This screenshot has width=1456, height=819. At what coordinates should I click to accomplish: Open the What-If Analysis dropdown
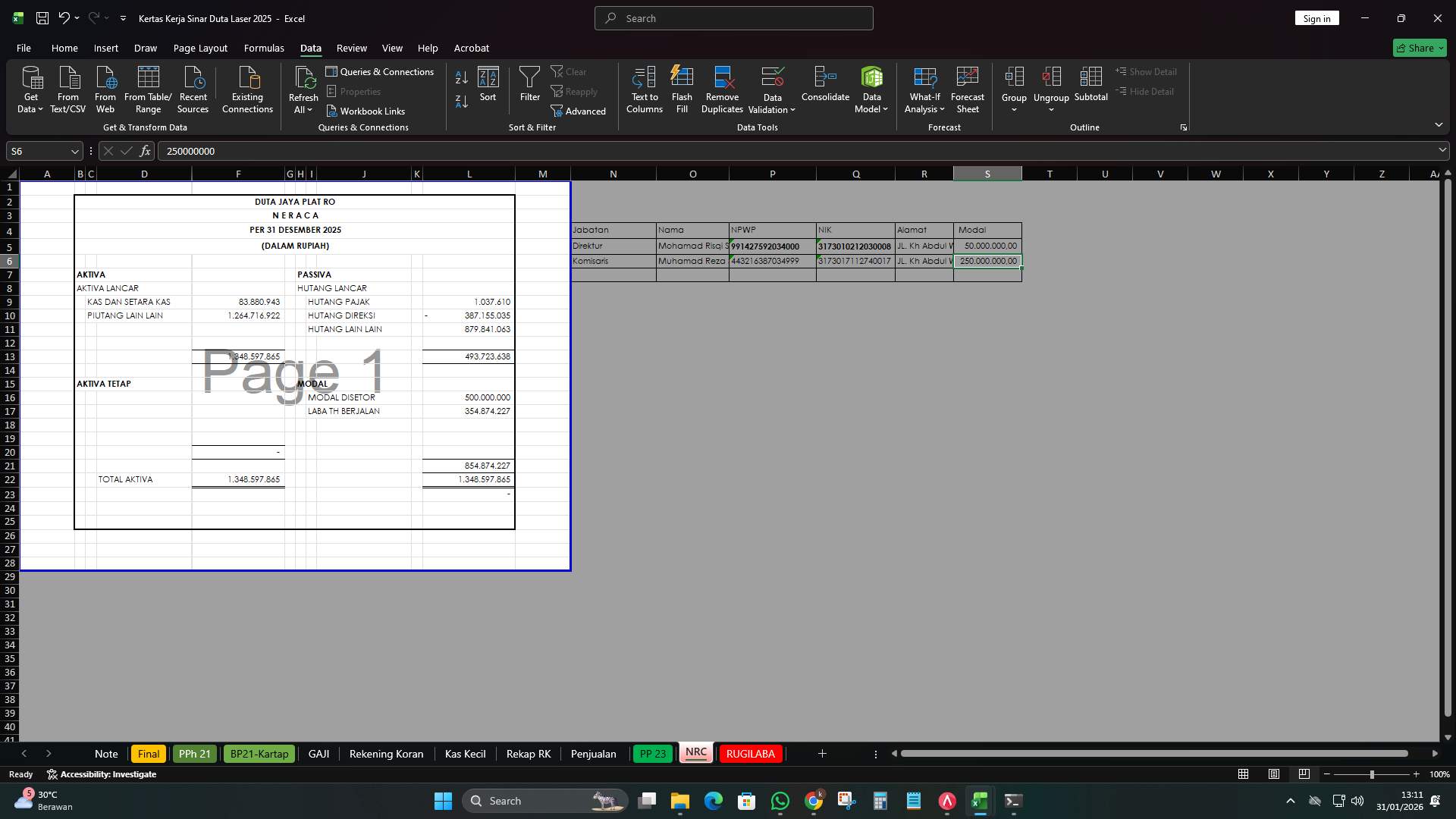click(x=924, y=89)
